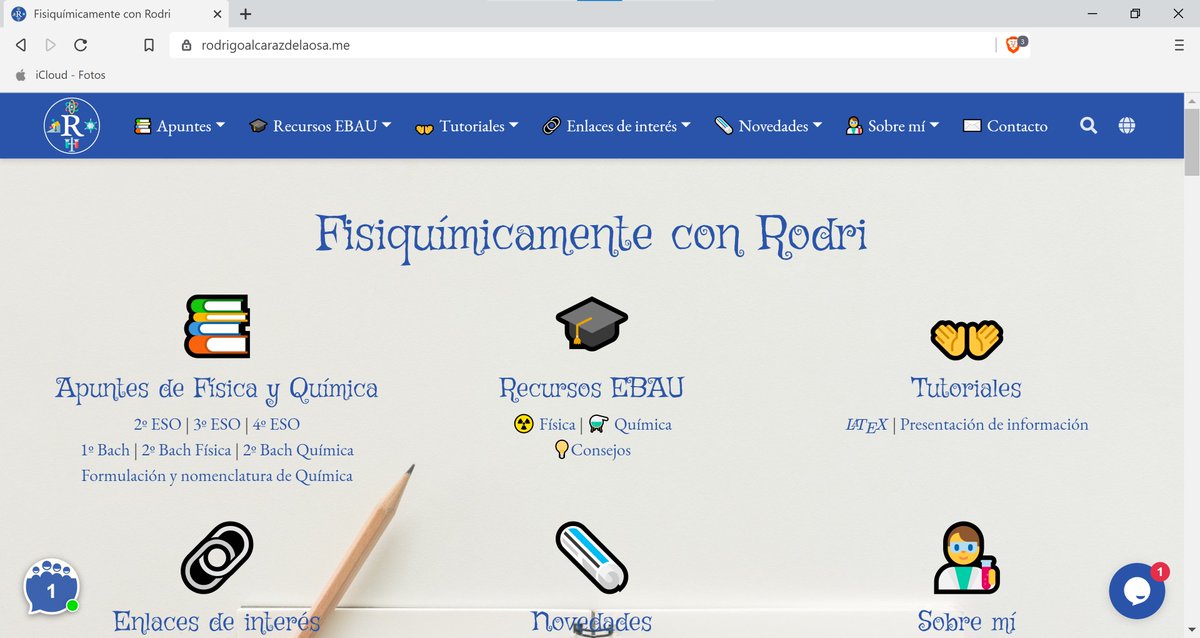This screenshot has height=638, width=1200.
Task: Open the 2º Bach Física link
Action: coord(187,450)
